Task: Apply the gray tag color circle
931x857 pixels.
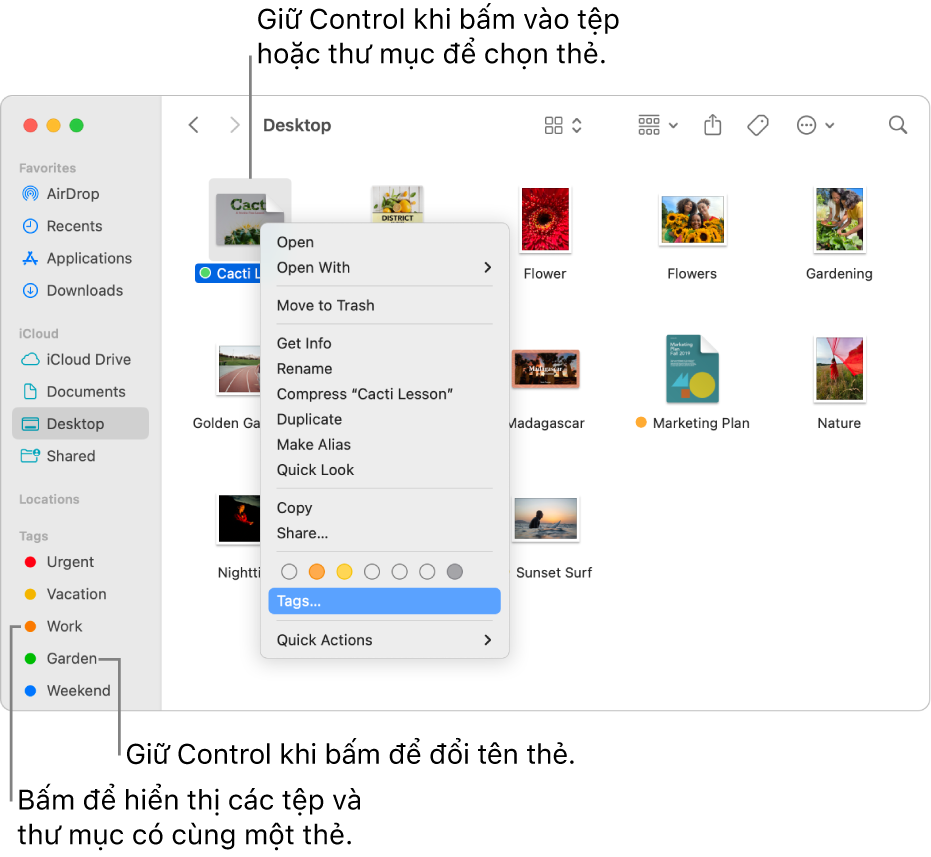Action: click(x=455, y=572)
